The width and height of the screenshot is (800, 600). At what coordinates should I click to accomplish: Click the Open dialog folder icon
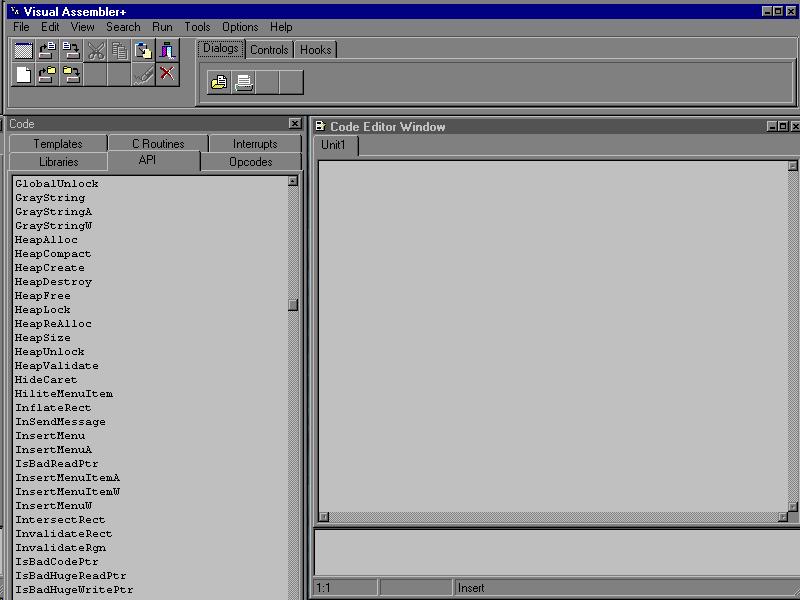point(219,83)
